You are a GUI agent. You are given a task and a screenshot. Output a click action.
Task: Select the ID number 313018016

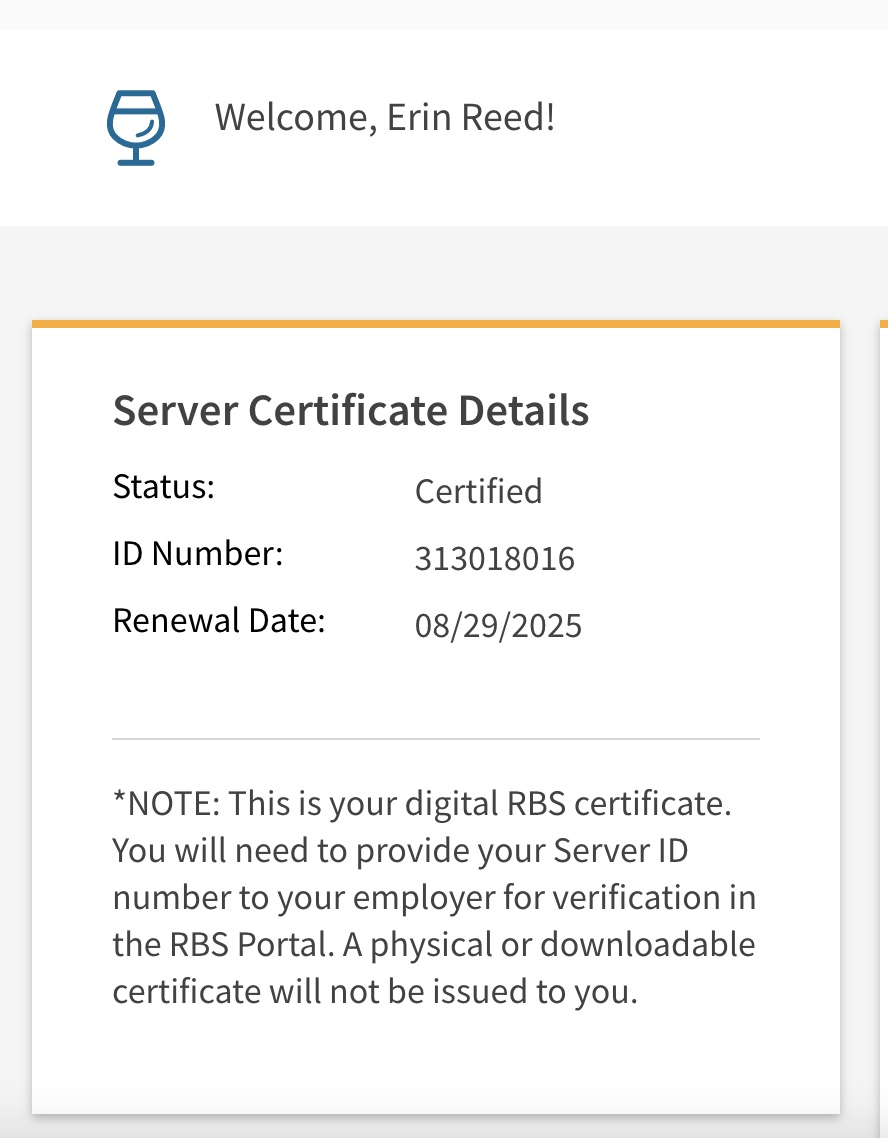(x=494, y=559)
